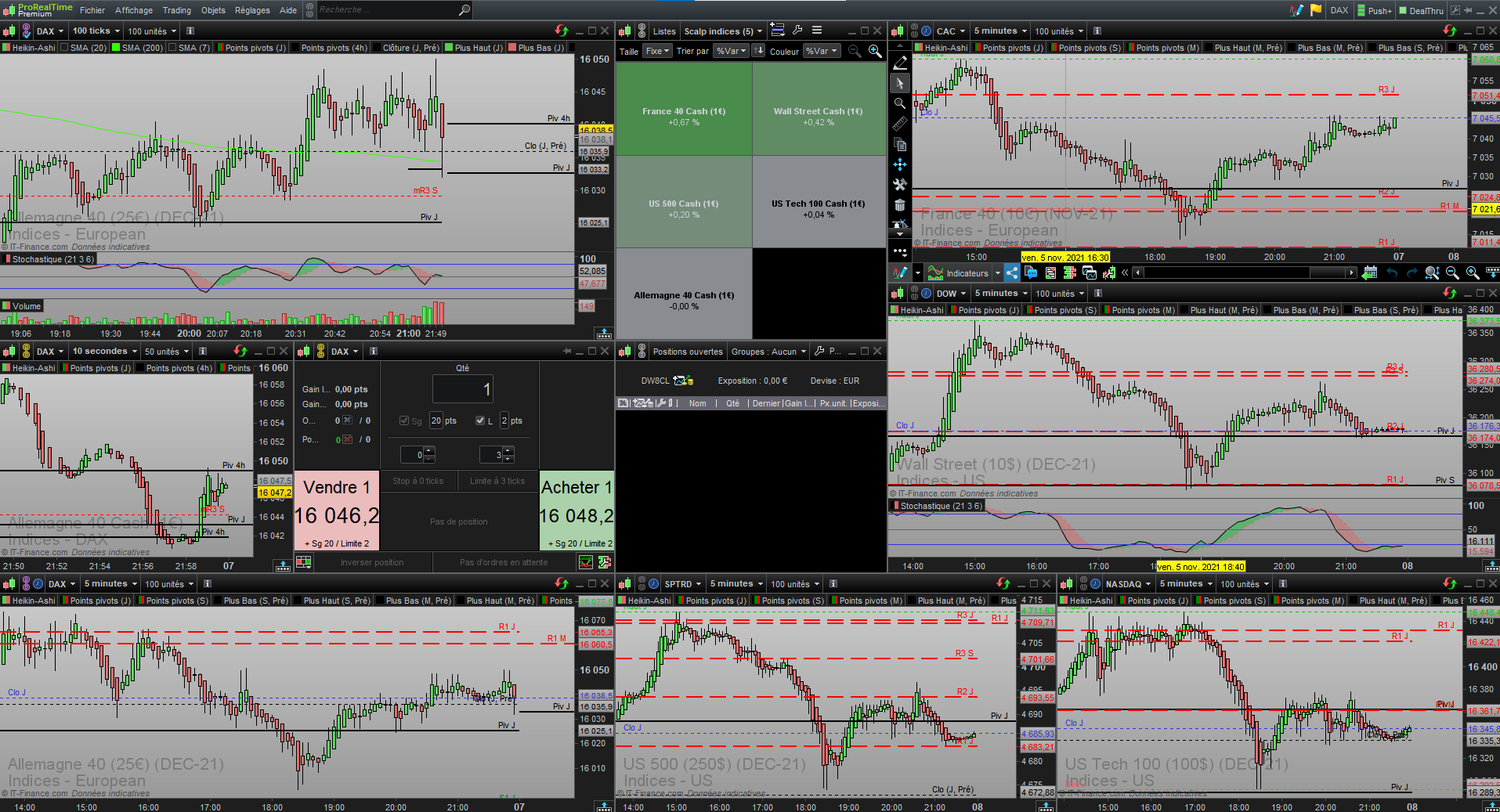Toggle the Sg stop checkbox in order panel
The width and height of the screenshot is (1500, 812).
pyautogui.click(x=404, y=420)
